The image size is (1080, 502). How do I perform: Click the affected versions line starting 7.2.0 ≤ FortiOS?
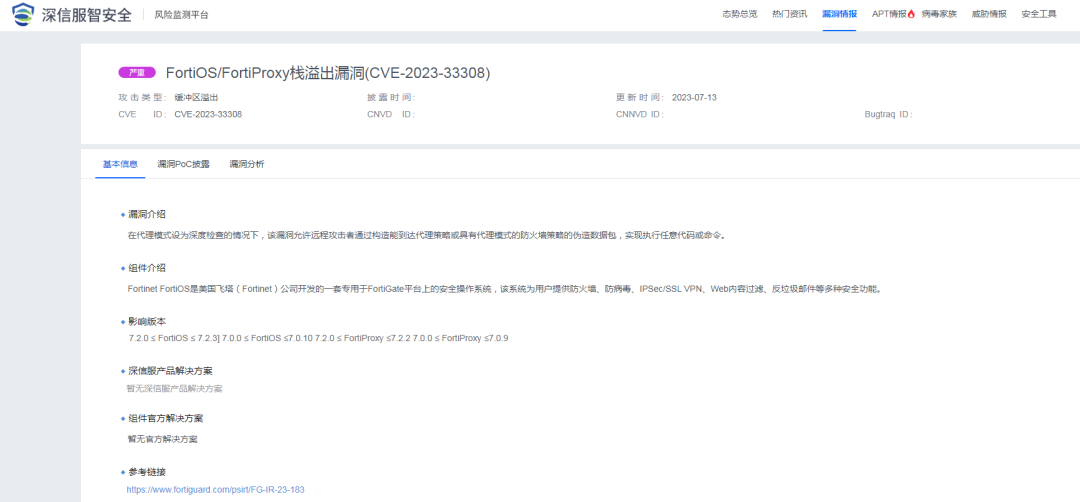tap(318, 339)
